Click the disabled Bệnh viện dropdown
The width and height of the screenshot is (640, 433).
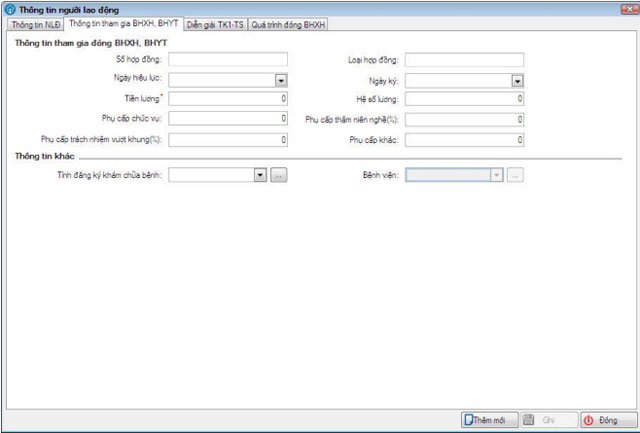[x=454, y=175]
